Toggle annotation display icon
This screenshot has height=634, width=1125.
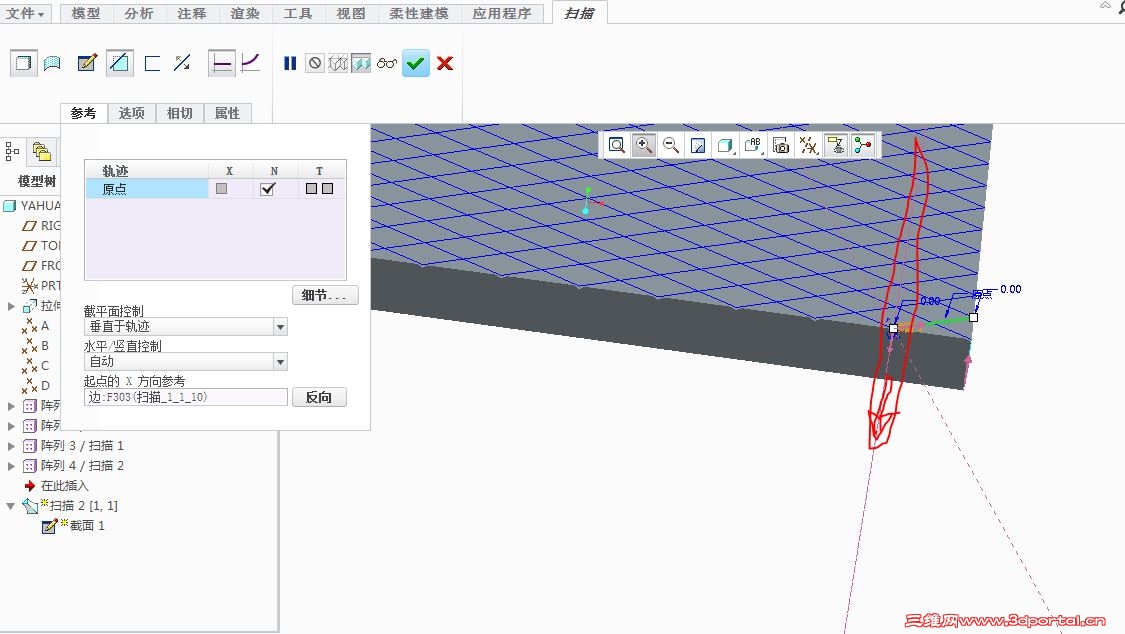(x=836, y=146)
